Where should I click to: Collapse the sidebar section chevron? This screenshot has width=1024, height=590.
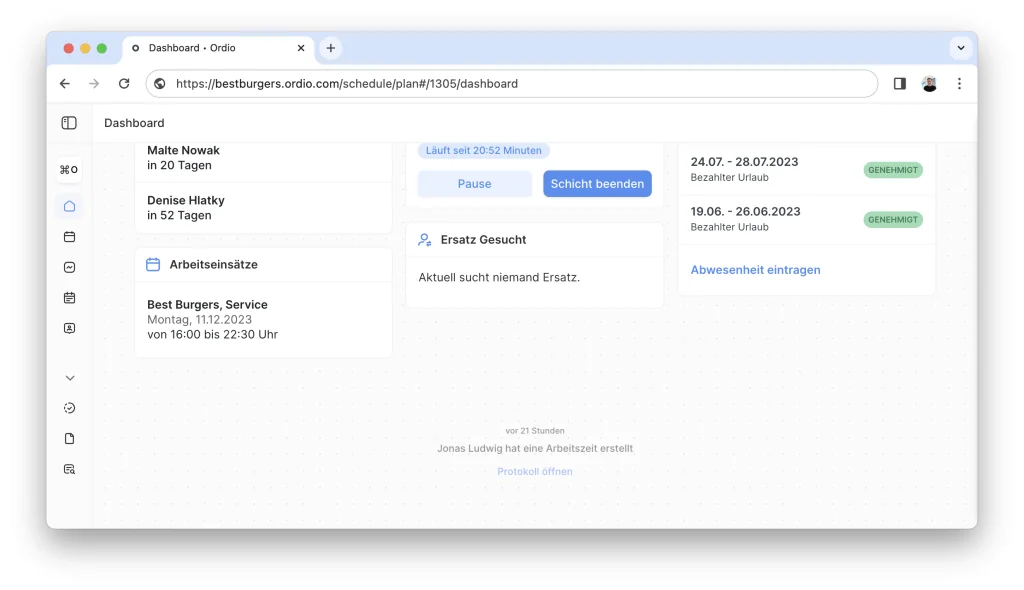click(69, 378)
